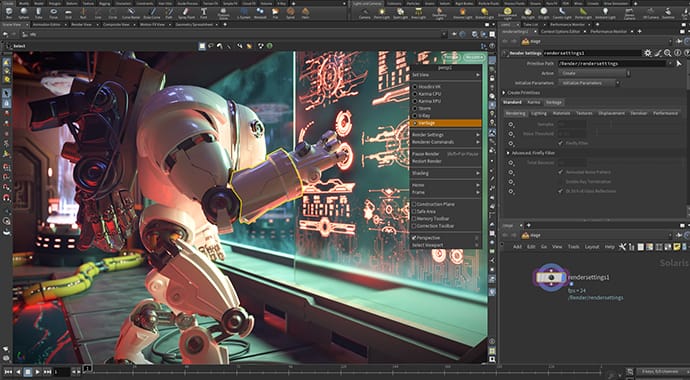The width and height of the screenshot is (690, 380).
Task: Enable the Safe Area checkbox
Action: [x=414, y=212]
